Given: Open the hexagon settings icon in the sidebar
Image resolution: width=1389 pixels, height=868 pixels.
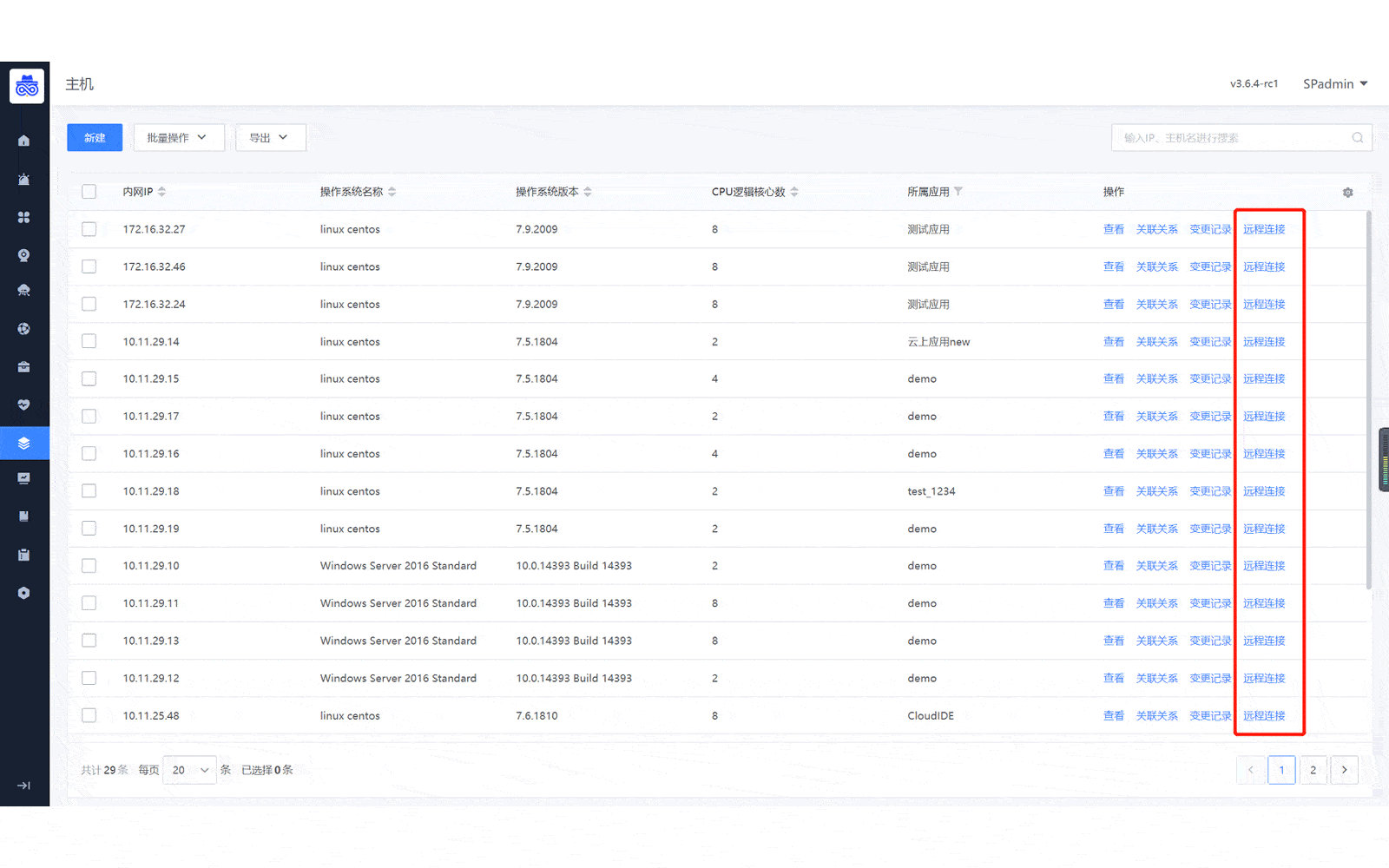Looking at the screenshot, I should tap(24, 593).
